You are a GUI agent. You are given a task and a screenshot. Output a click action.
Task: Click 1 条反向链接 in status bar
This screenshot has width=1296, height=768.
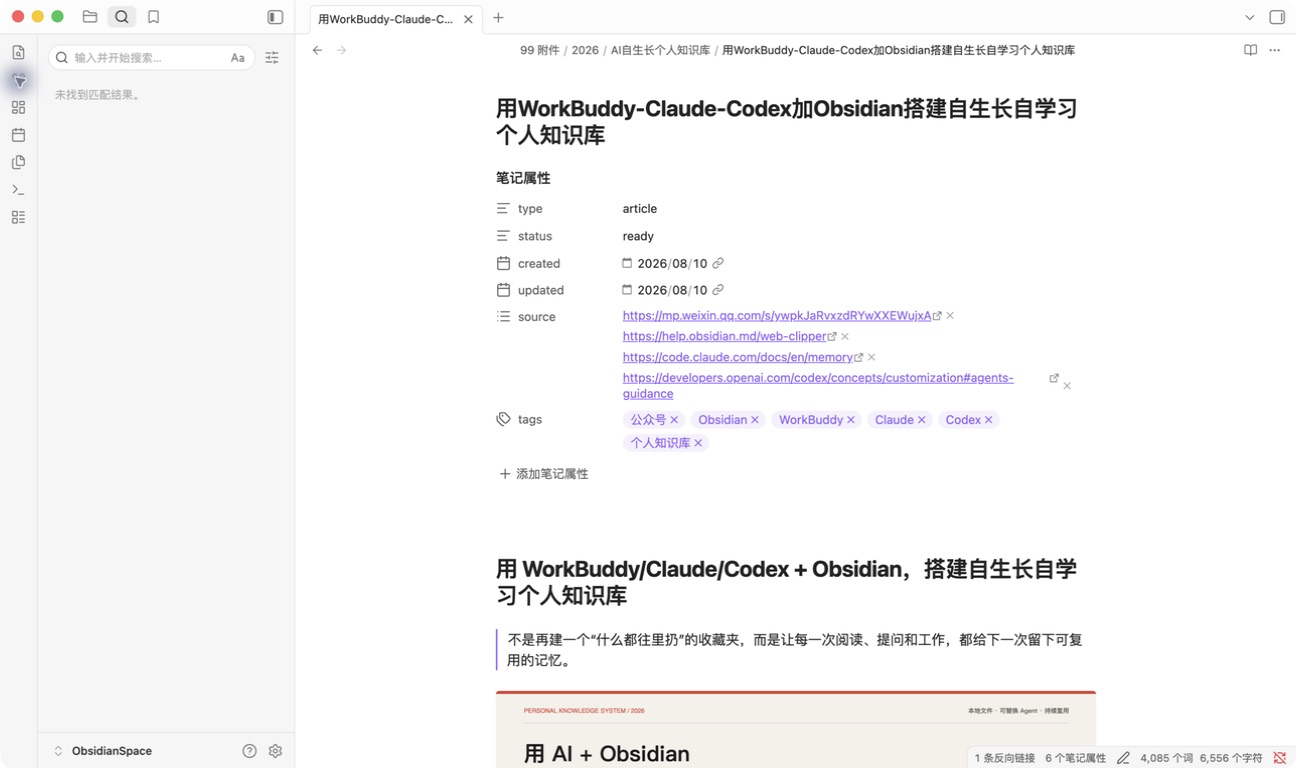(1005, 758)
